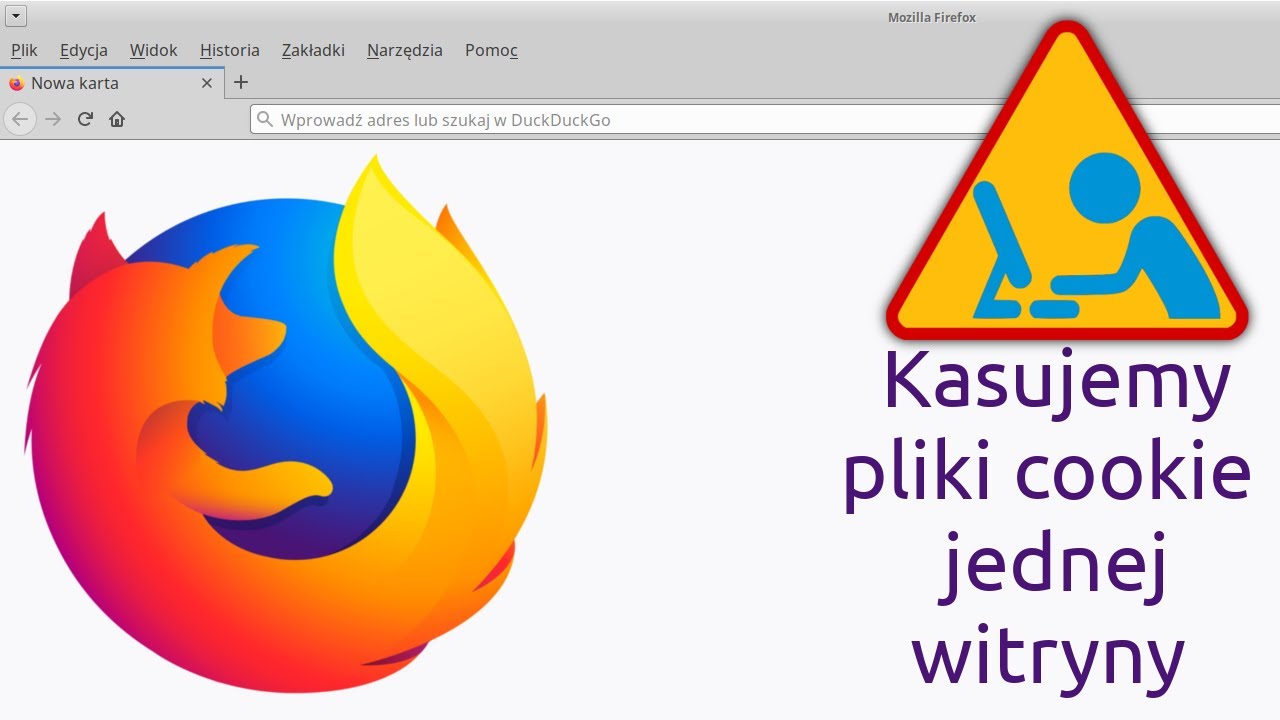Select the Nowa karta tab
Viewport: 1280px width, 720px height.
112,83
